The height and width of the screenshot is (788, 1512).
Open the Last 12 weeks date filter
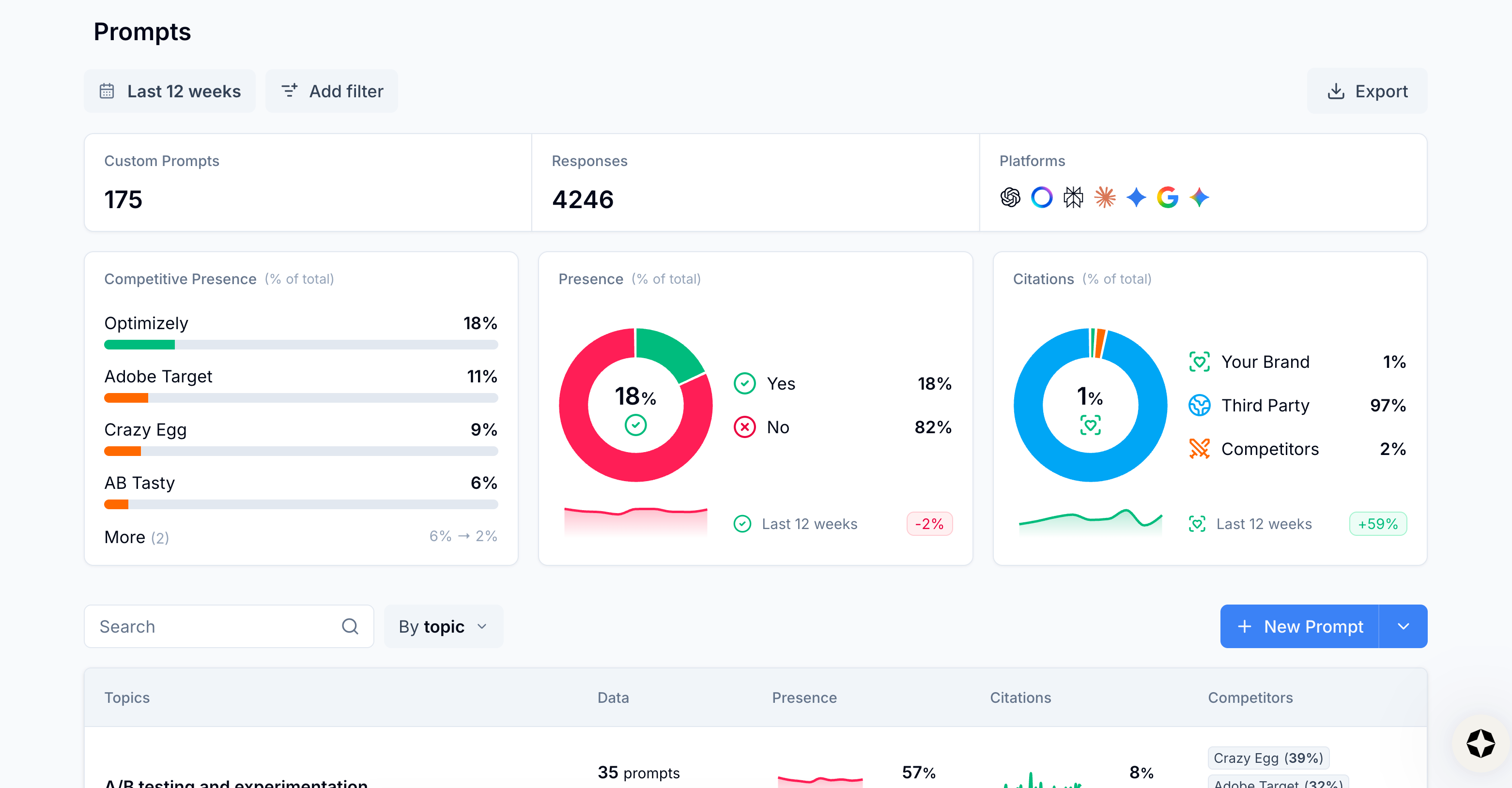(170, 91)
